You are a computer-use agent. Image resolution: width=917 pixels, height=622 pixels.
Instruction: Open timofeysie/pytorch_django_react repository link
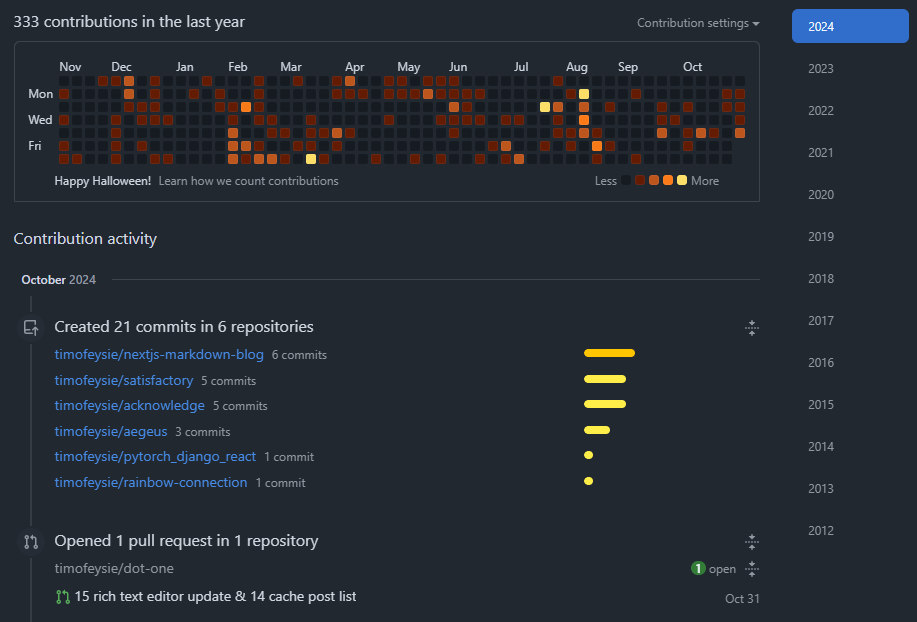tap(155, 457)
